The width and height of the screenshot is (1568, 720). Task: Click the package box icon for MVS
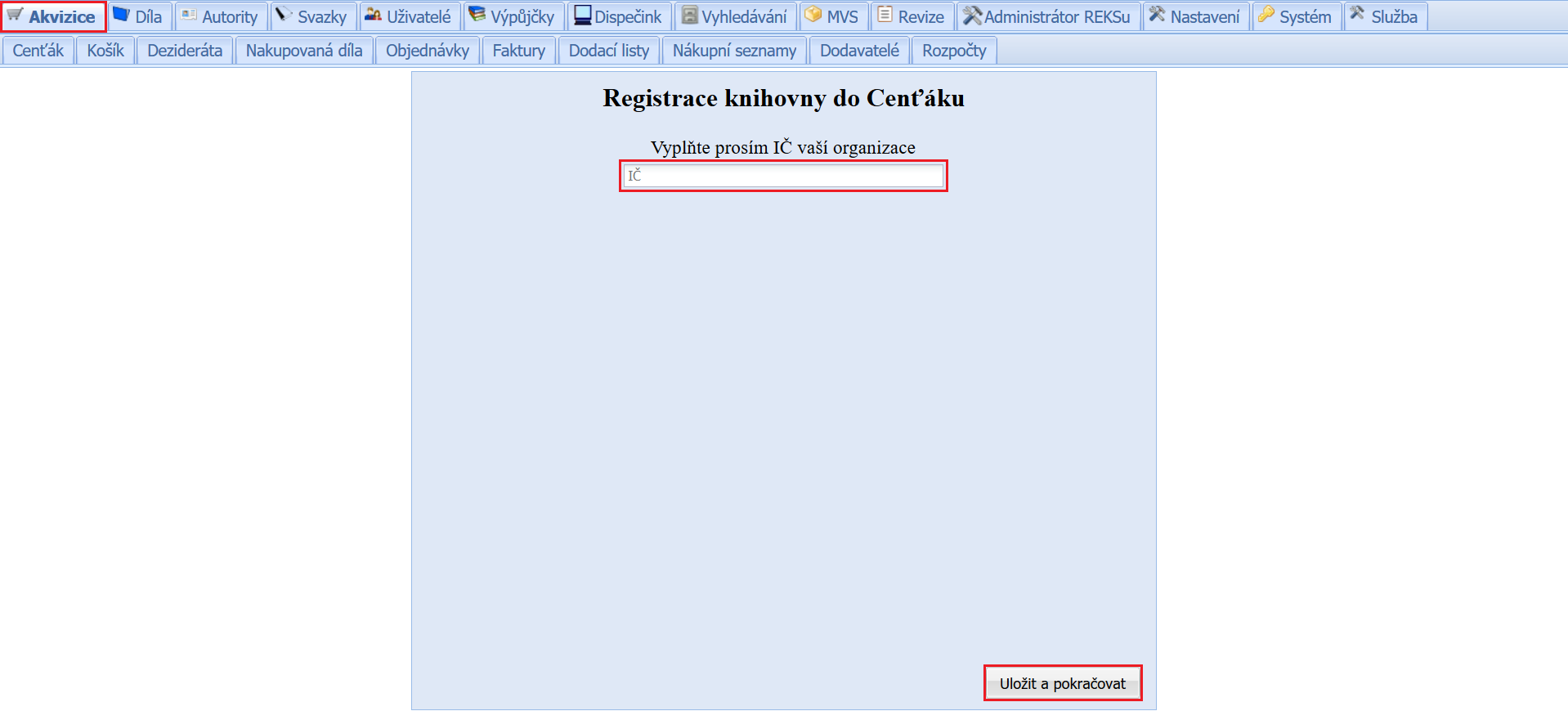click(x=813, y=15)
